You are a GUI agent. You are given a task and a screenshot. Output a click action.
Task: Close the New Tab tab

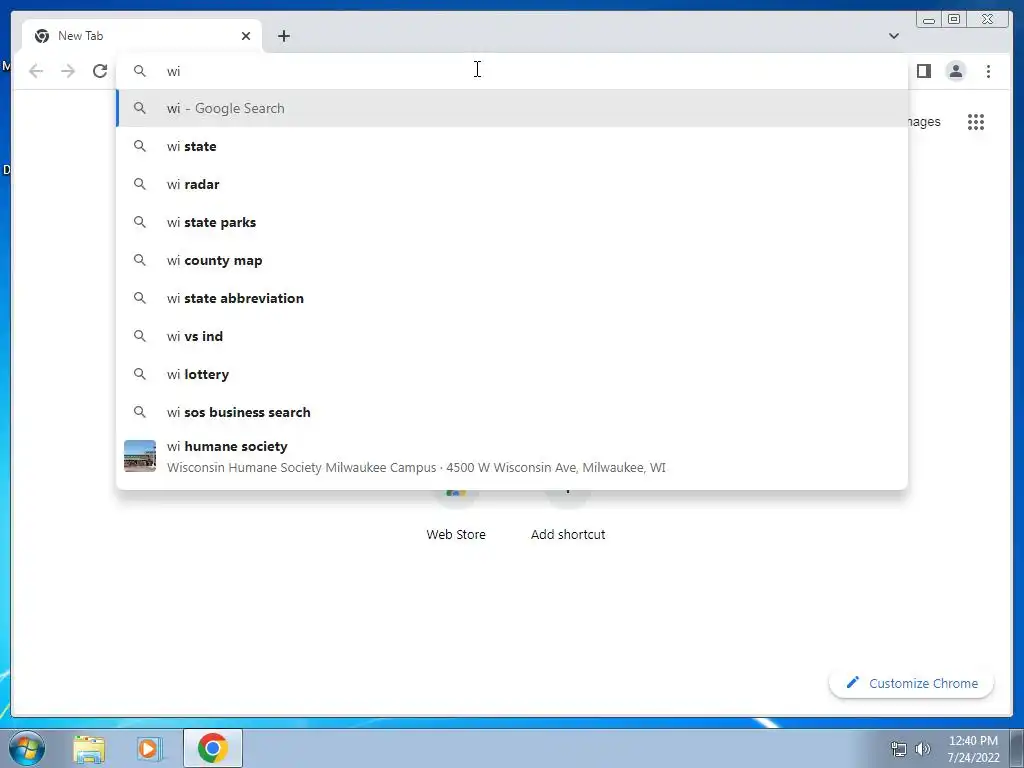click(246, 36)
